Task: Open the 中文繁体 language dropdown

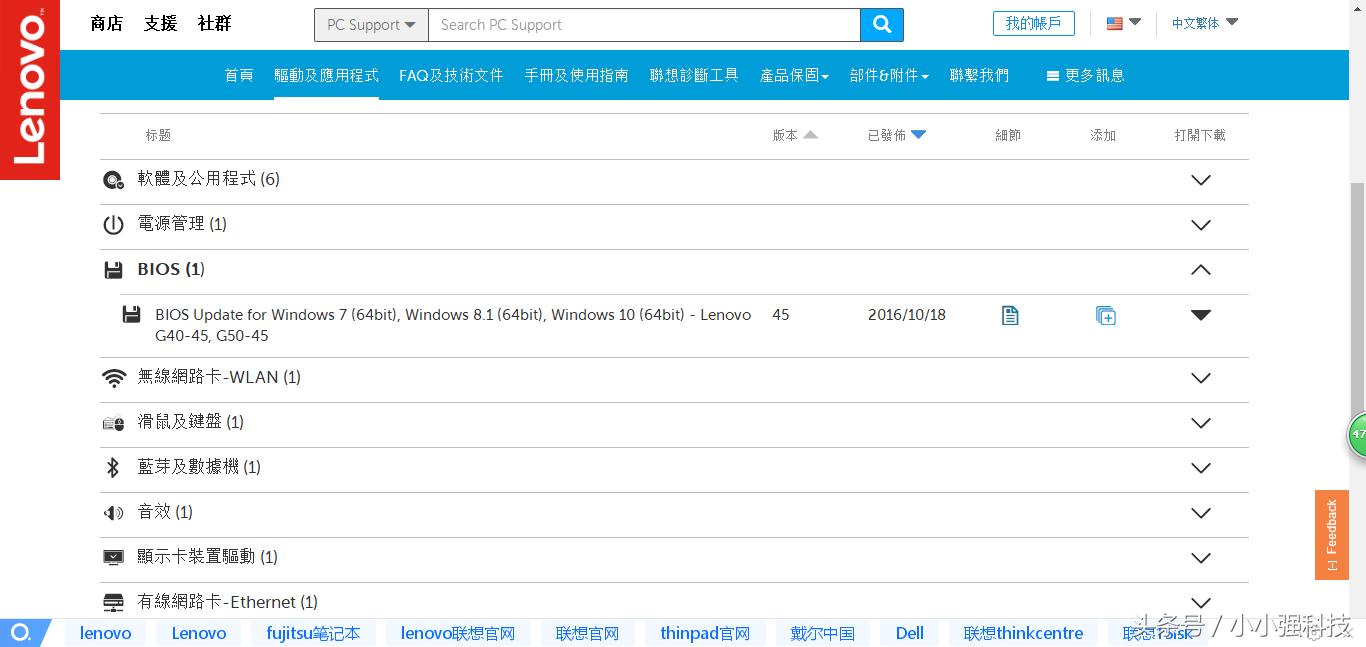Action: point(1203,21)
